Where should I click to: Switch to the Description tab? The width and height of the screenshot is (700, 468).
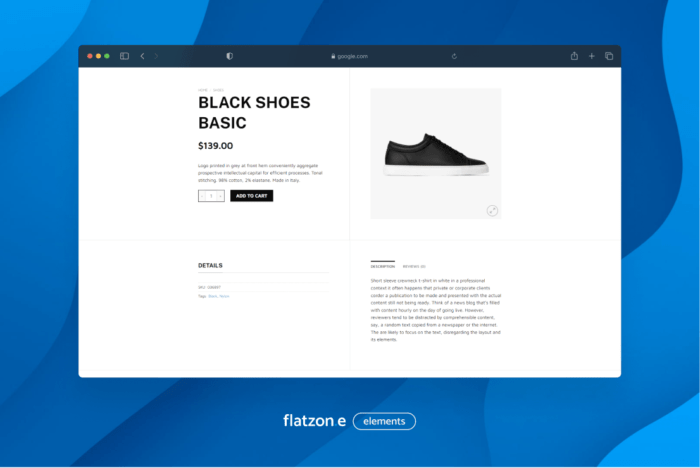pyautogui.click(x=382, y=267)
